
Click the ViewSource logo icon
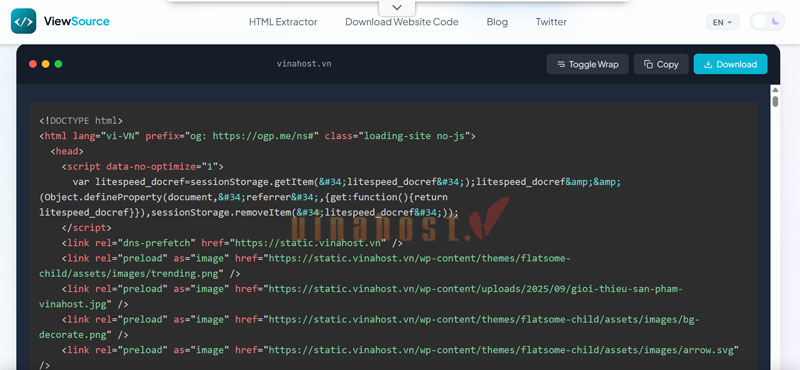[x=23, y=21]
